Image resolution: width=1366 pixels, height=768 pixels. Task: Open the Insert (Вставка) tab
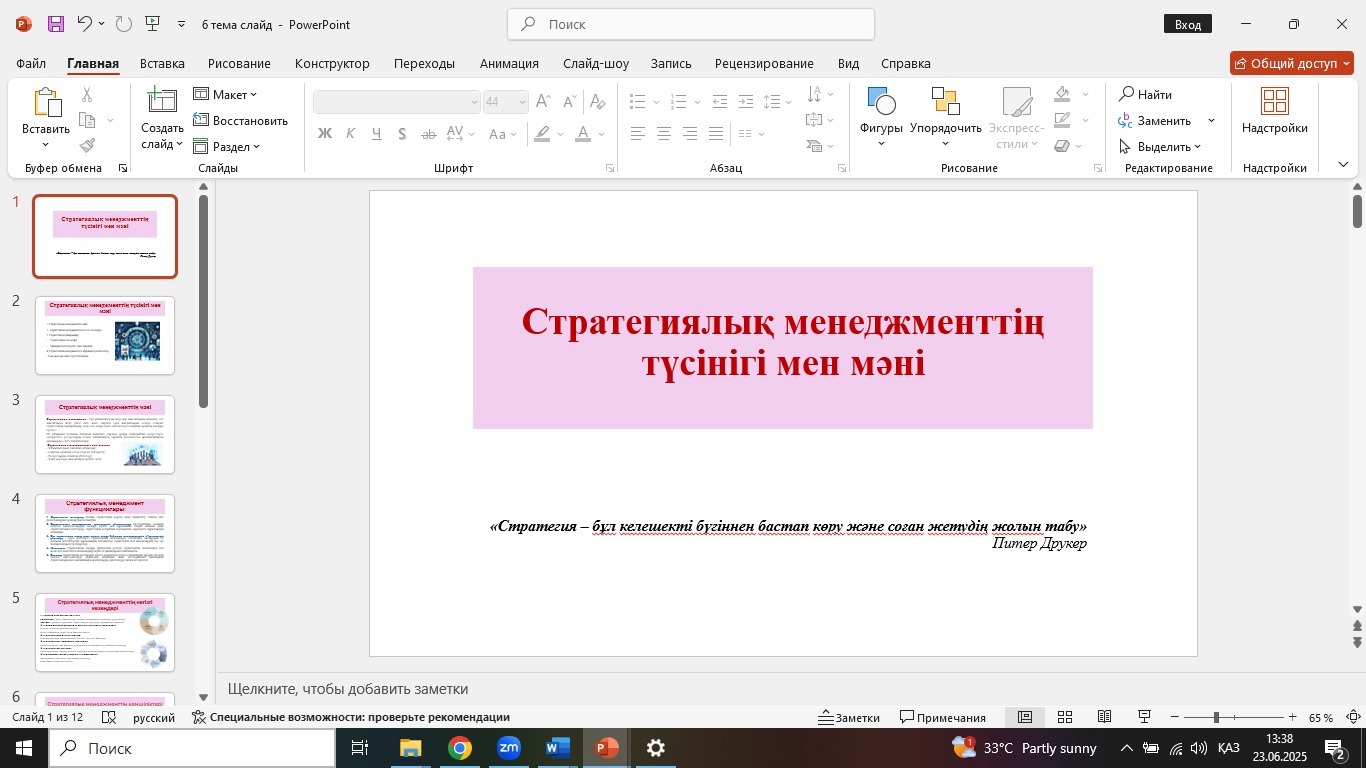[x=162, y=63]
